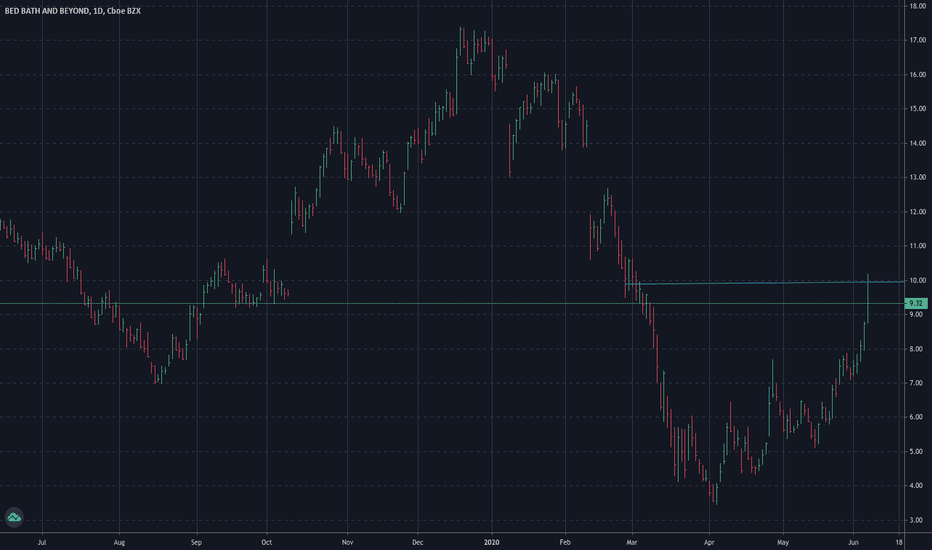Click the Nov date label on time axis
932x550 pixels.
(x=348, y=542)
